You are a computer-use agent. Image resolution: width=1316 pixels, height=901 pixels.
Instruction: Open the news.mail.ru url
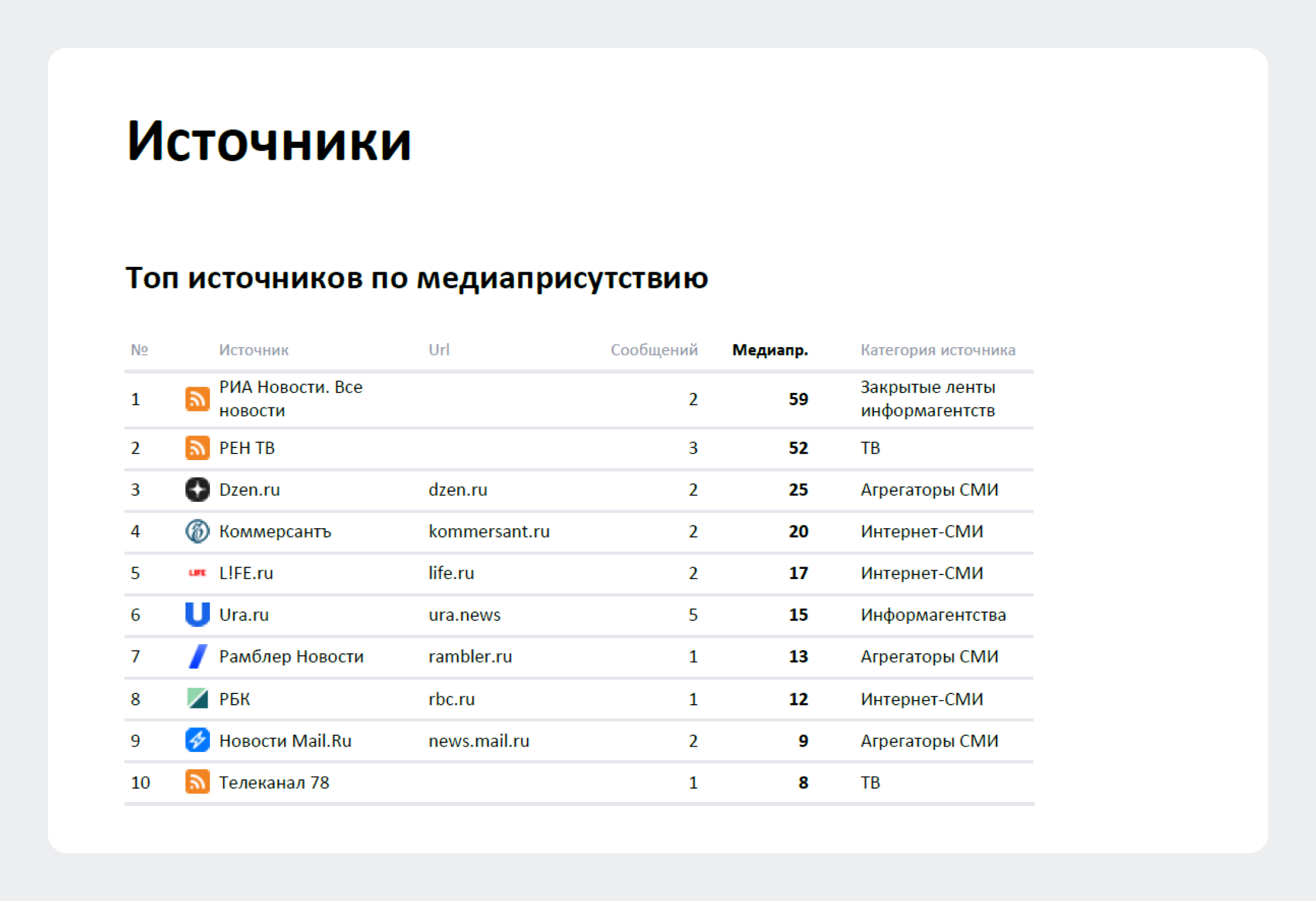479,740
